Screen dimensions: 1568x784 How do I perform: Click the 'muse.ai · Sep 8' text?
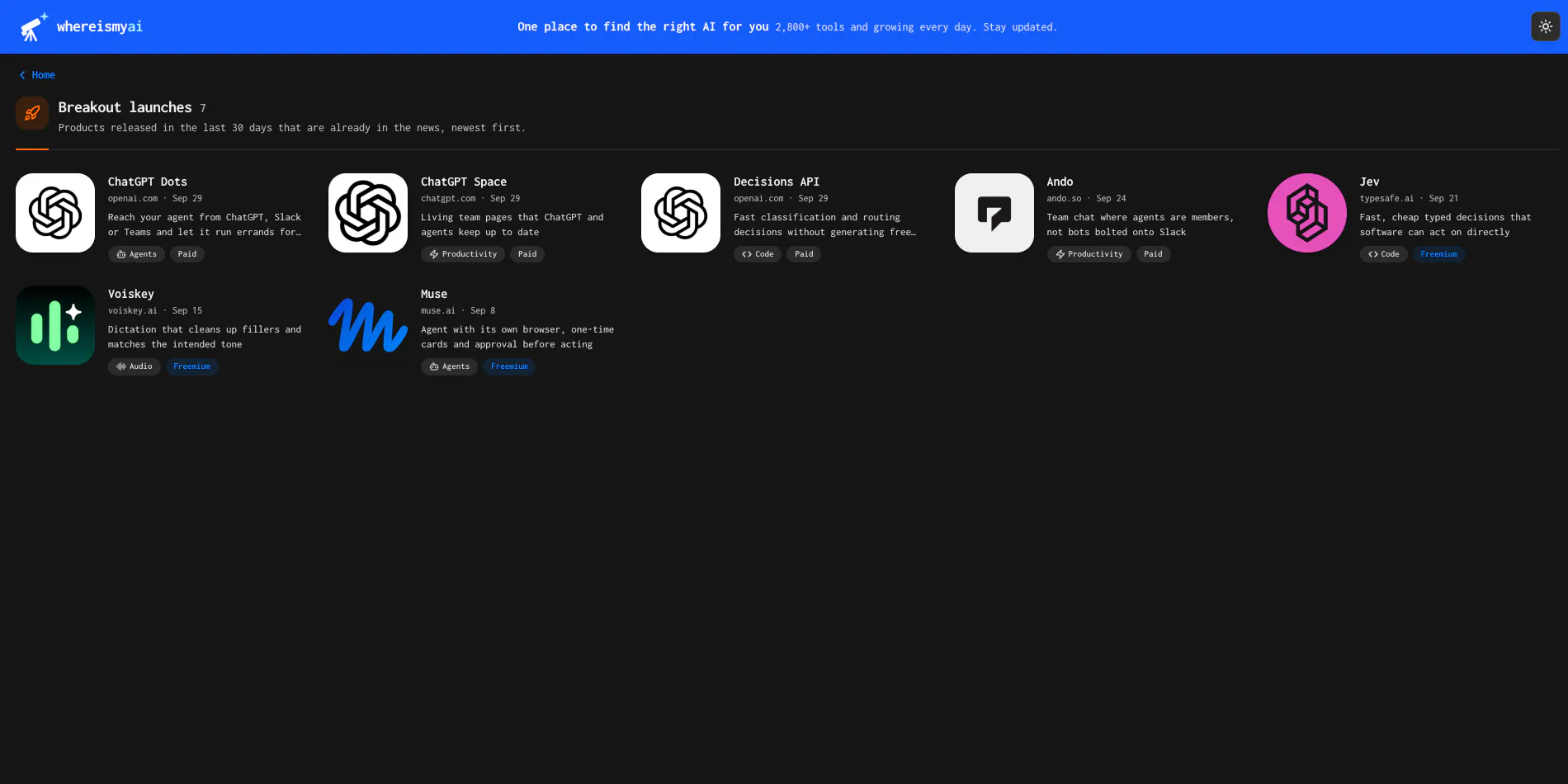(x=458, y=310)
